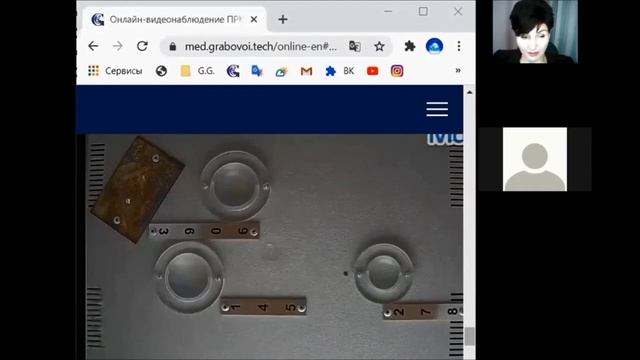Click the camera feed of device plates

tap(274, 247)
